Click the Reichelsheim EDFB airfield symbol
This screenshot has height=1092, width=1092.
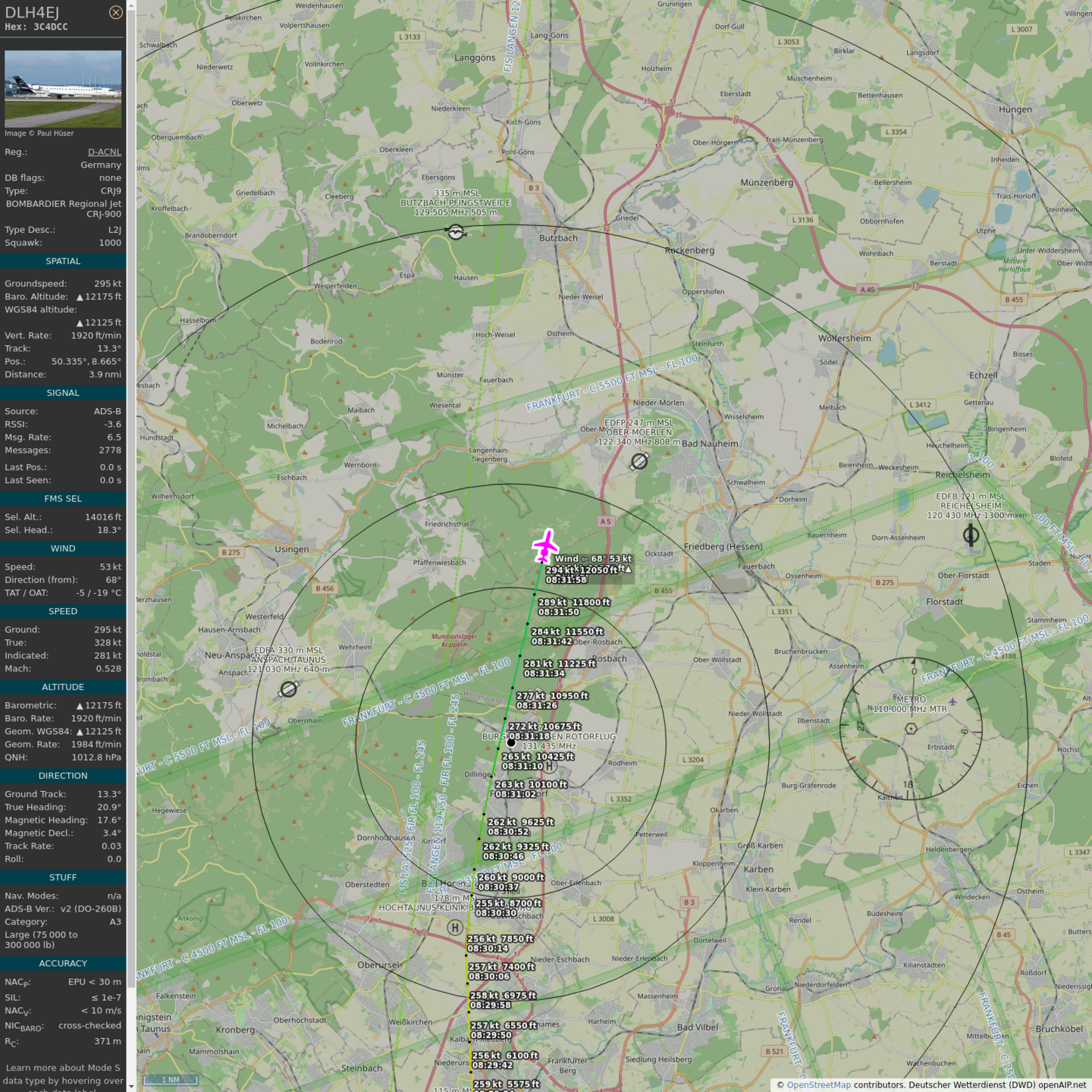coord(971,535)
